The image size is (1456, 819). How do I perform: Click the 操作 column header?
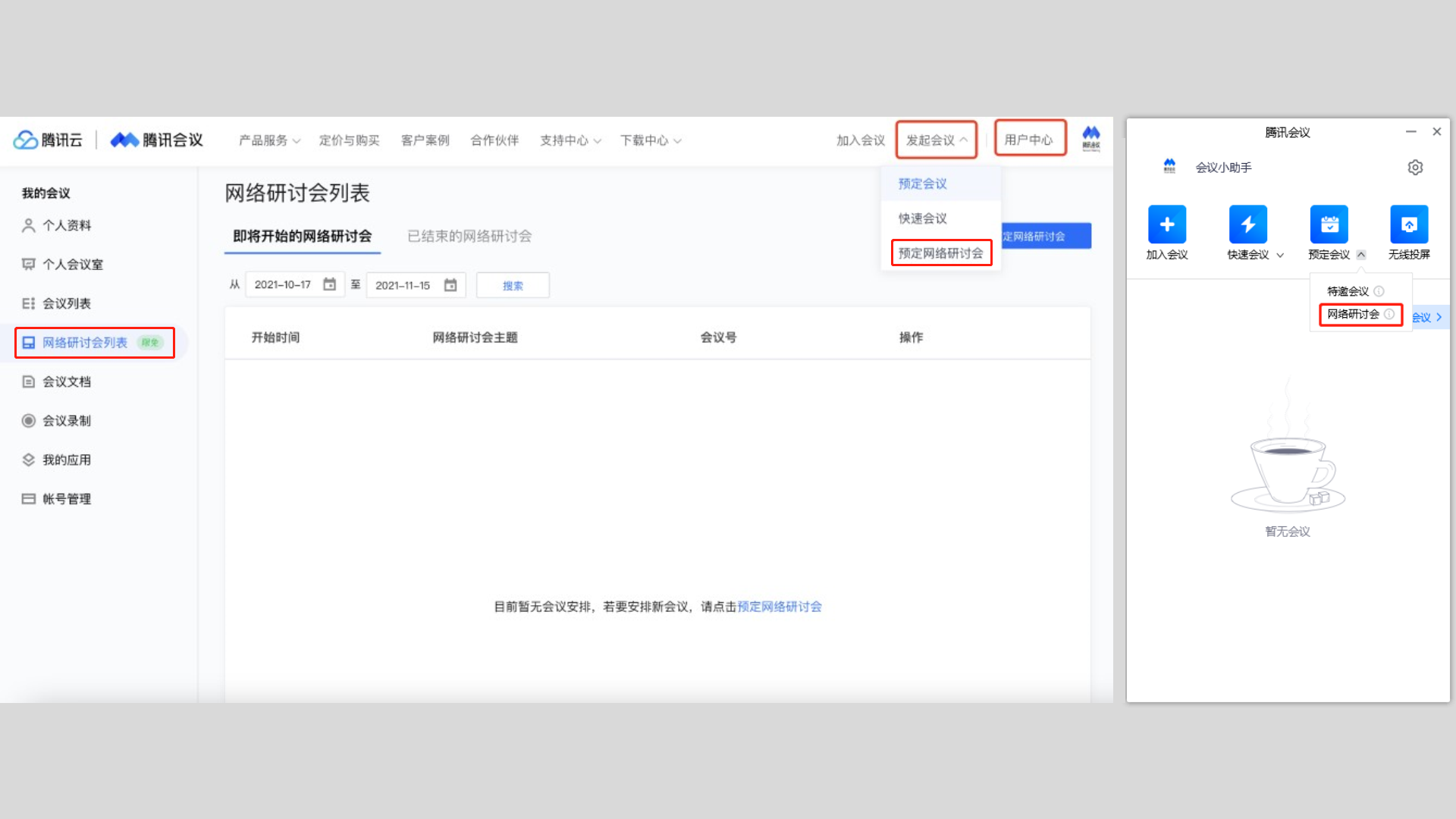911,337
